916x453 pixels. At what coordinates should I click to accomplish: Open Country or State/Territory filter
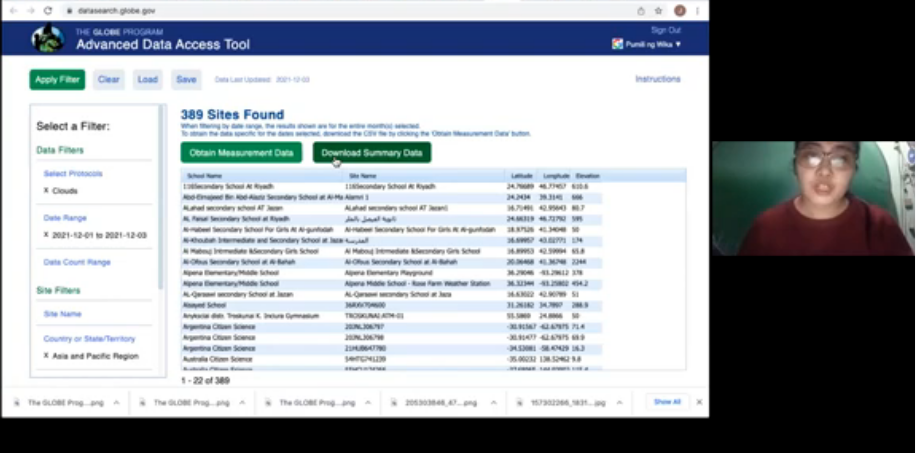click(x=89, y=339)
